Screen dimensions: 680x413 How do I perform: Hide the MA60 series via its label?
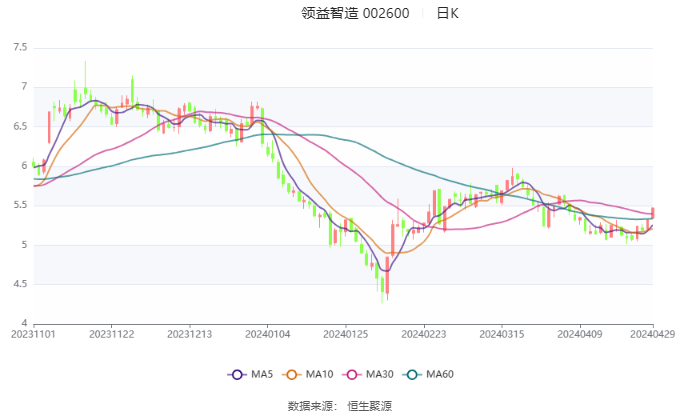coord(440,375)
